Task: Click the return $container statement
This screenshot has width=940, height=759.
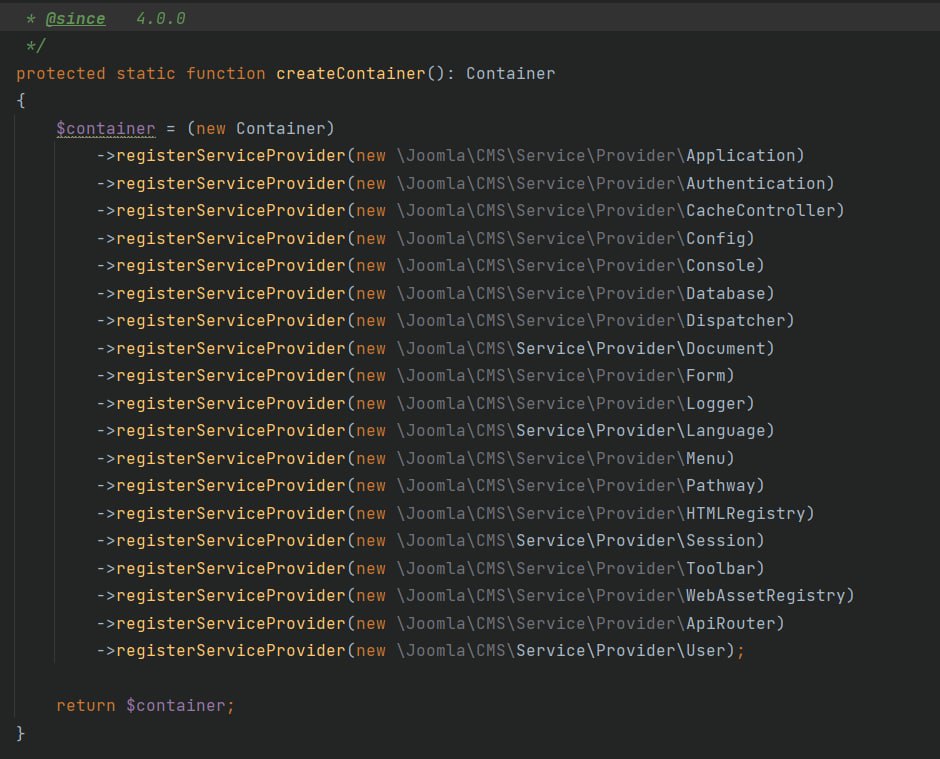Action: click(x=145, y=706)
